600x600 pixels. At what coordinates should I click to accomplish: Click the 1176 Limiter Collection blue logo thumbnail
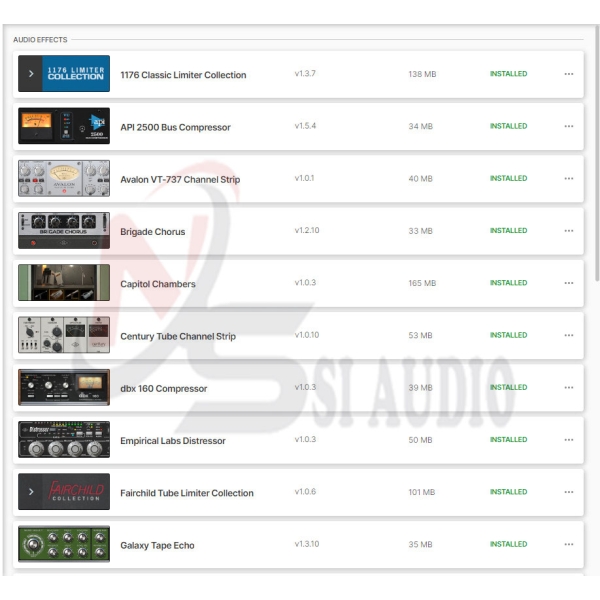76,73
